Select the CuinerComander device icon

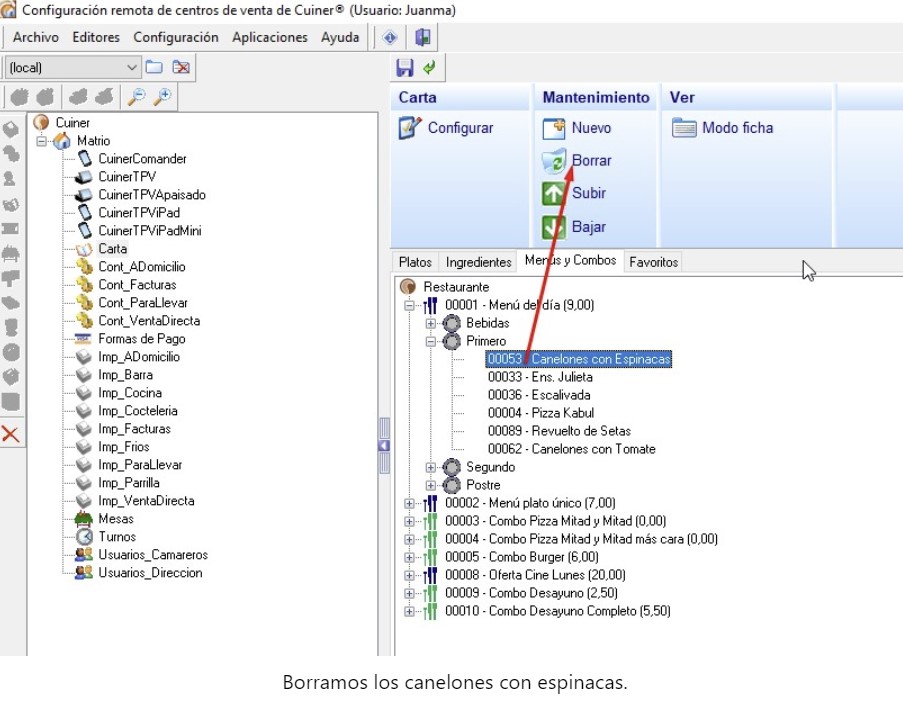(x=85, y=158)
